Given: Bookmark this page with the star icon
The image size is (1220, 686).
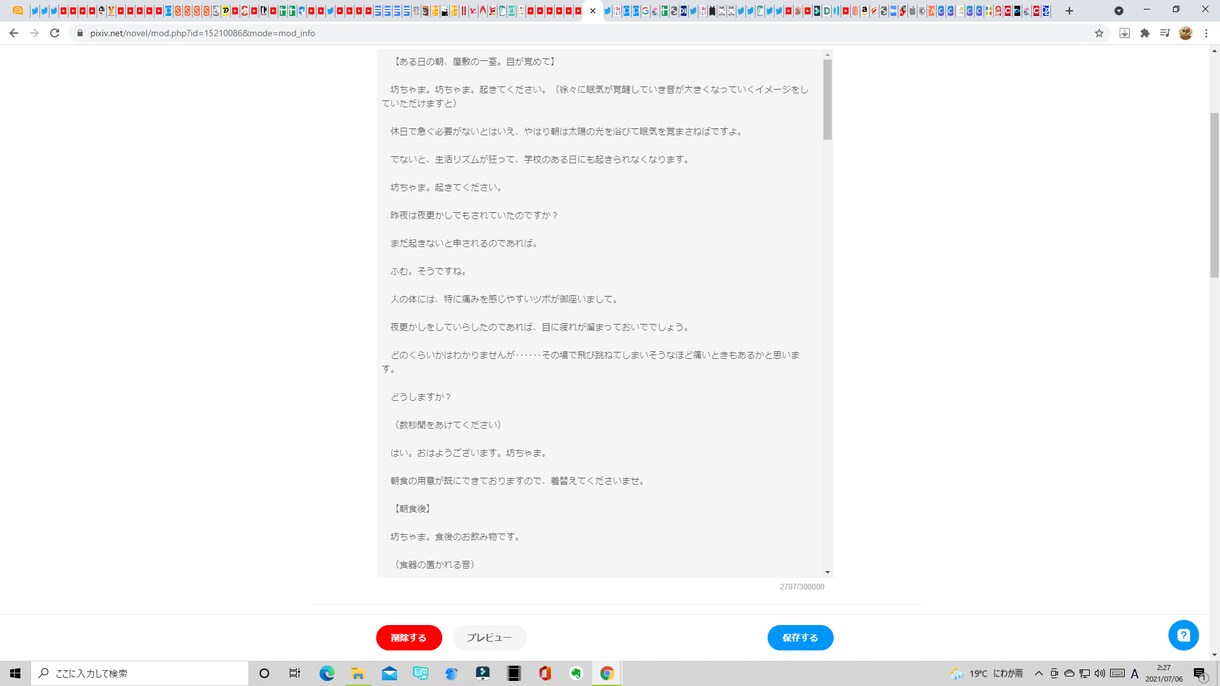Looking at the screenshot, I should [1099, 33].
